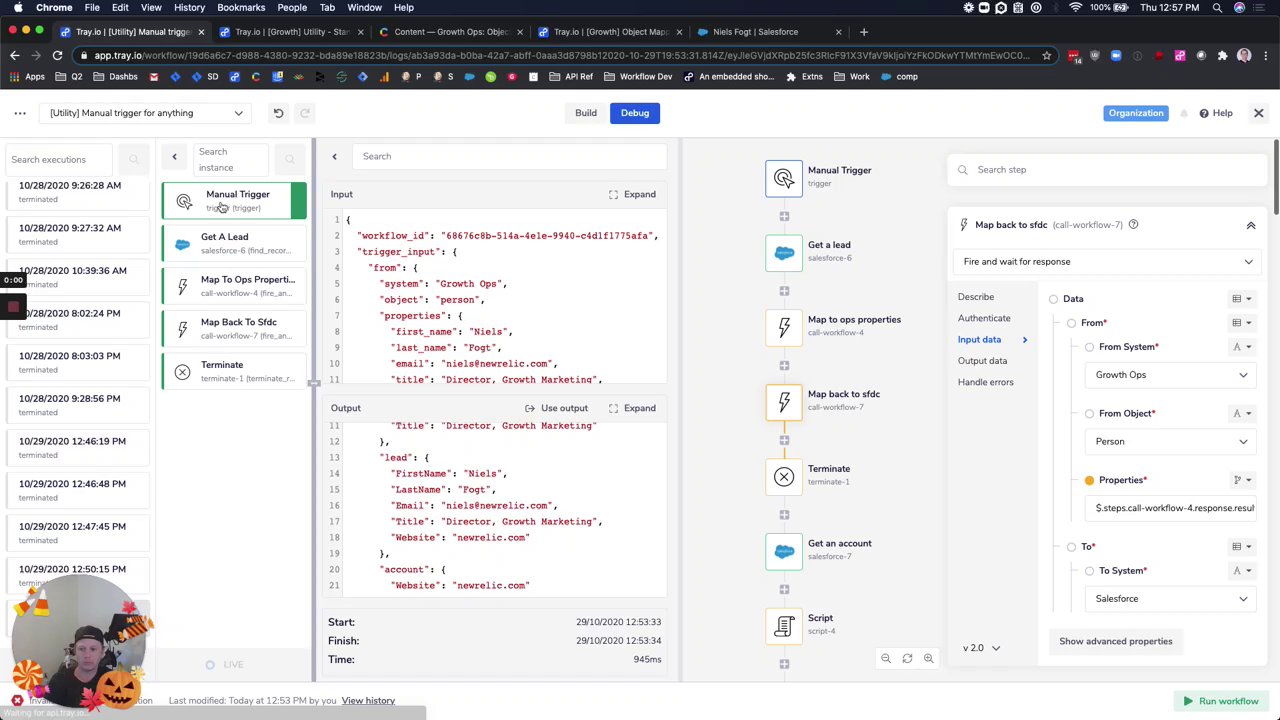Open Fire and wait for response dropdown
The height and width of the screenshot is (720, 1280).
[x=1107, y=262]
